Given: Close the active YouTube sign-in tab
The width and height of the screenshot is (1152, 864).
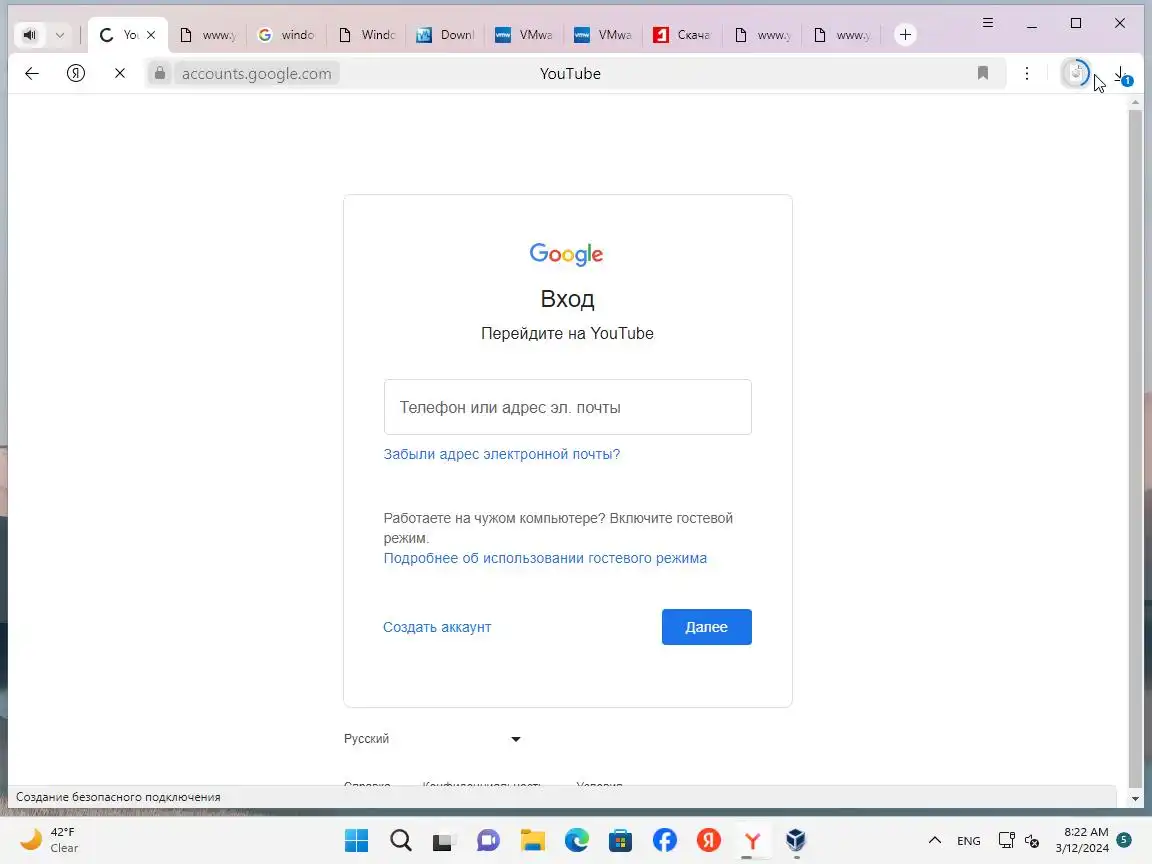Looking at the screenshot, I should coord(151,35).
